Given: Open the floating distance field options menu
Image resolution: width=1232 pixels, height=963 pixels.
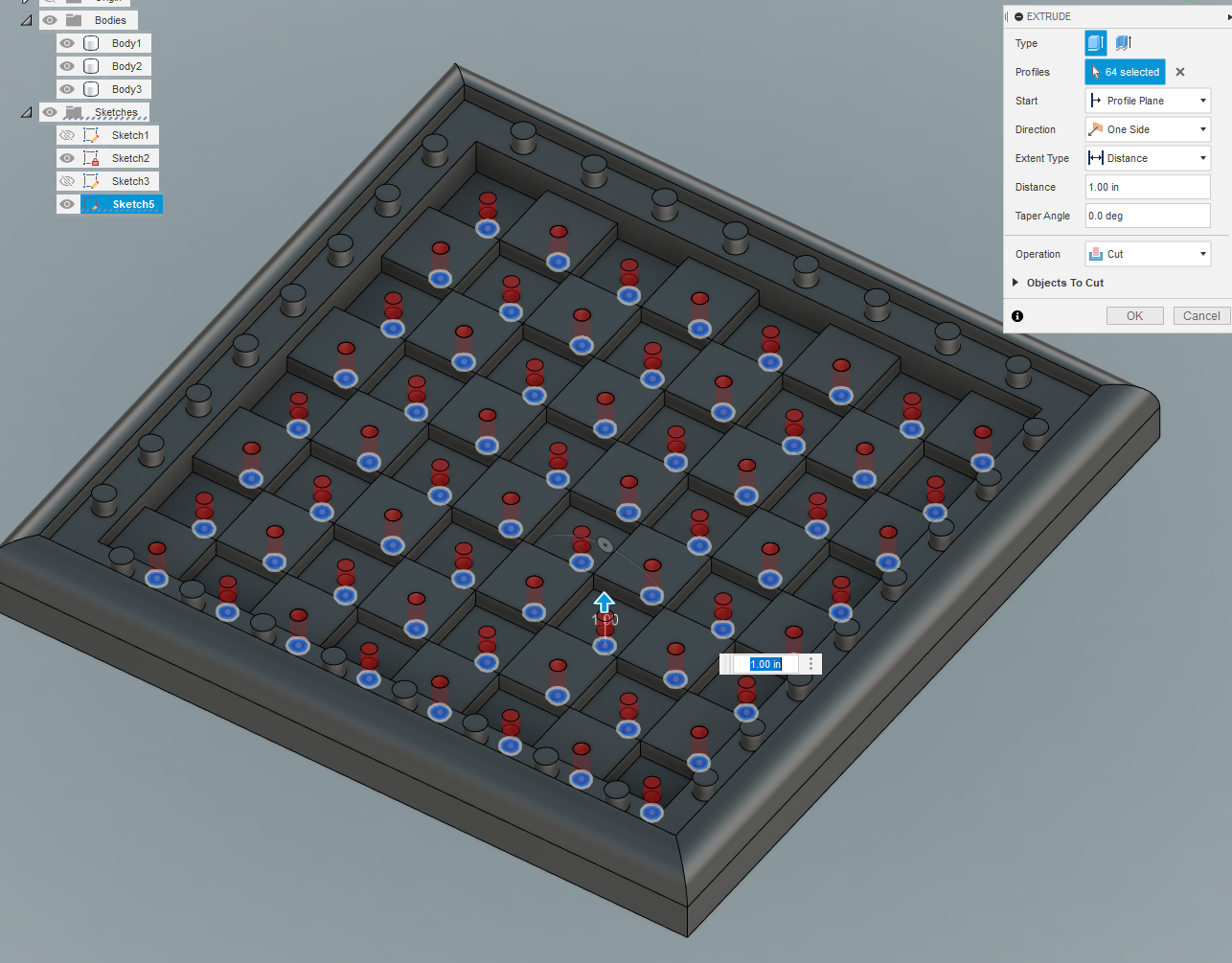Looking at the screenshot, I should [x=811, y=664].
